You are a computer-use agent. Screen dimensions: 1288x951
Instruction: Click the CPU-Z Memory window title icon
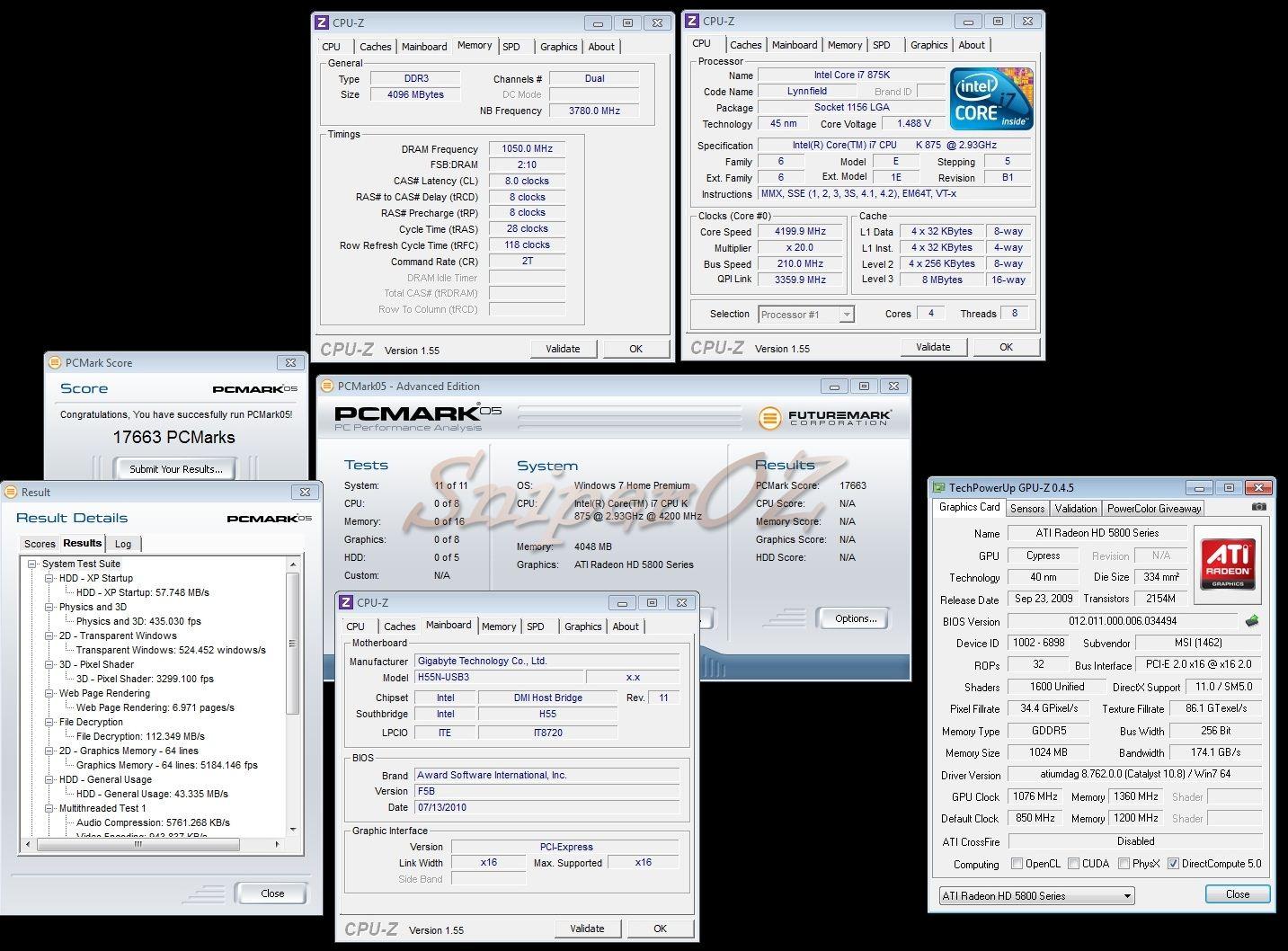(x=323, y=22)
